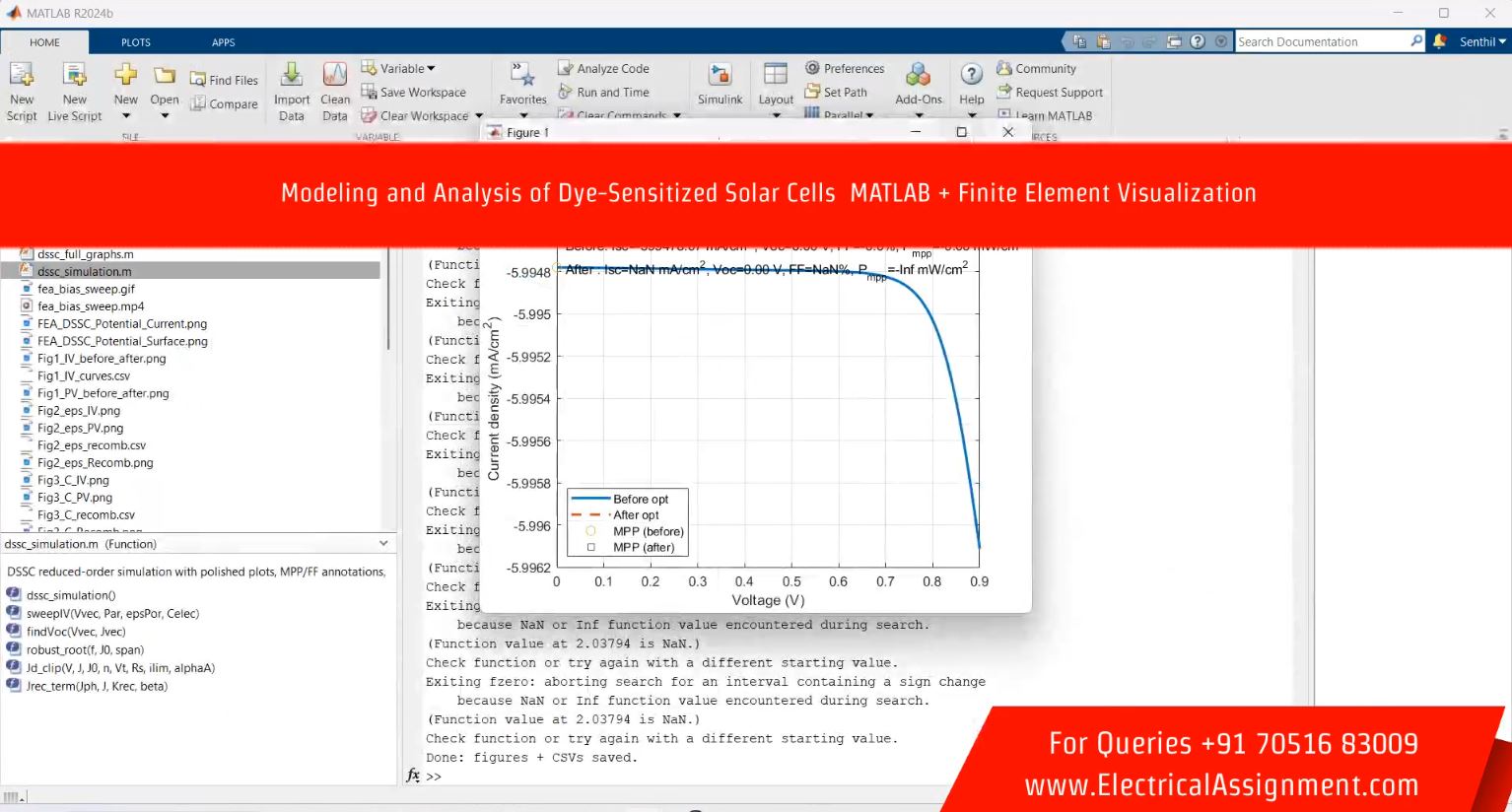Click the New Live Script icon
This screenshot has height=812, width=1512.
coord(74,77)
